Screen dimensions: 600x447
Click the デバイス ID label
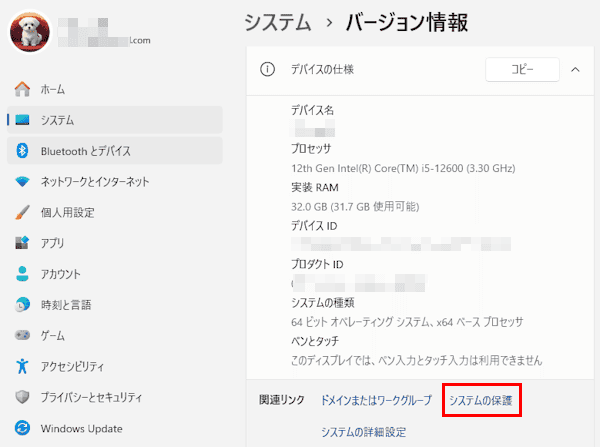(314, 226)
